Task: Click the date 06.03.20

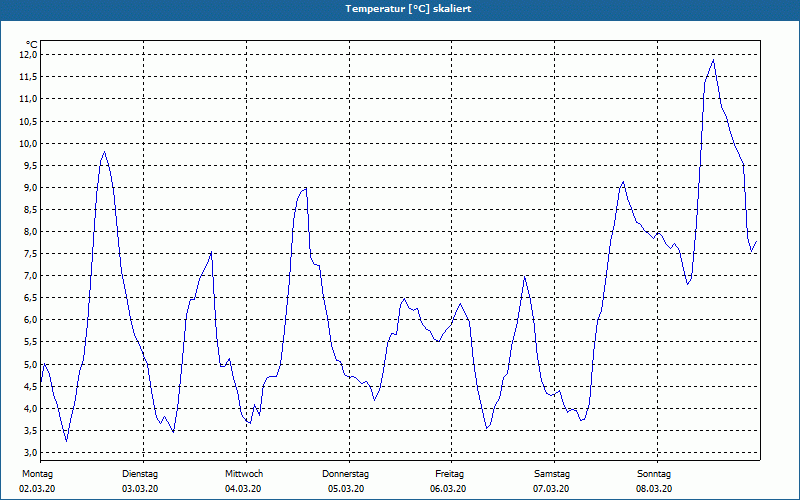Action: pos(448,489)
